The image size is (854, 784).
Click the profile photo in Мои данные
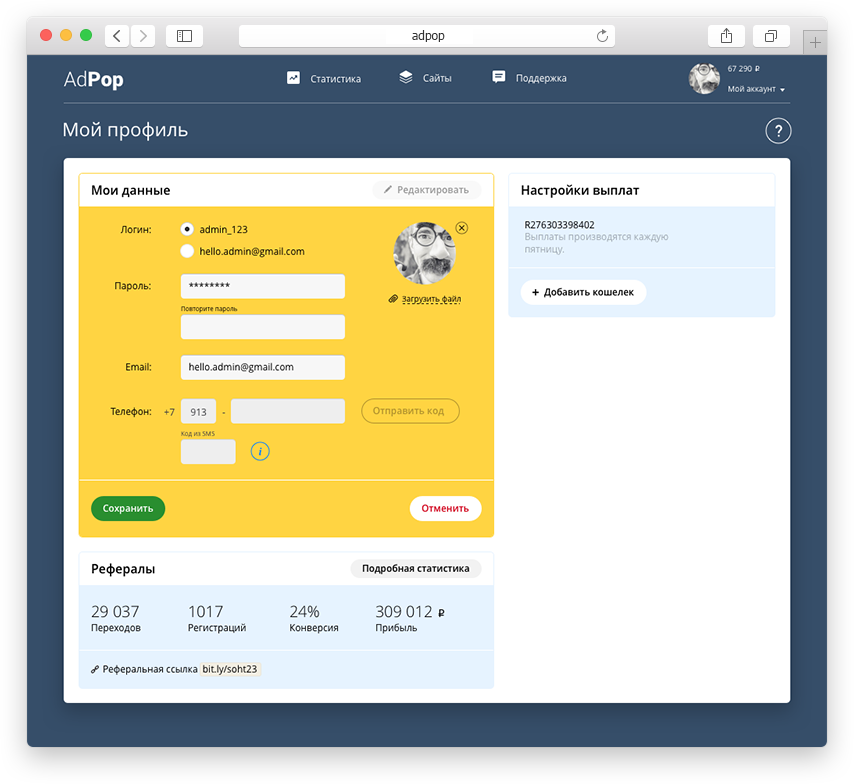tap(424, 253)
